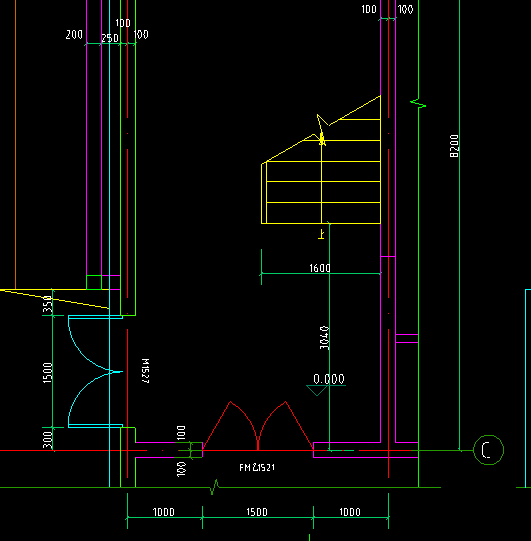The image size is (531, 541).
Task: Select the 1600 dimension text
Action: point(320,268)
